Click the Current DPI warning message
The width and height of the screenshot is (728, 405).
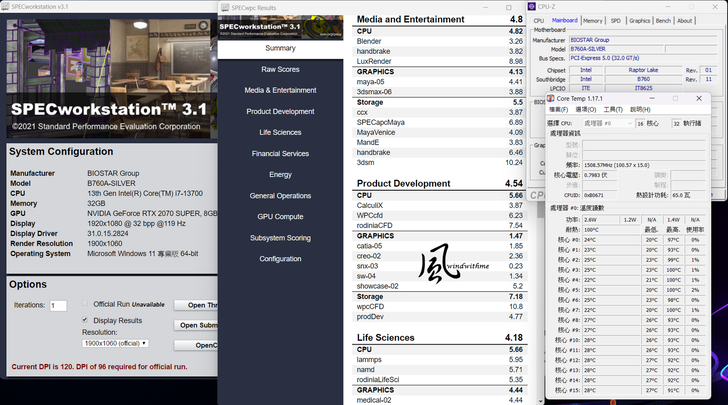click(99, 366)
